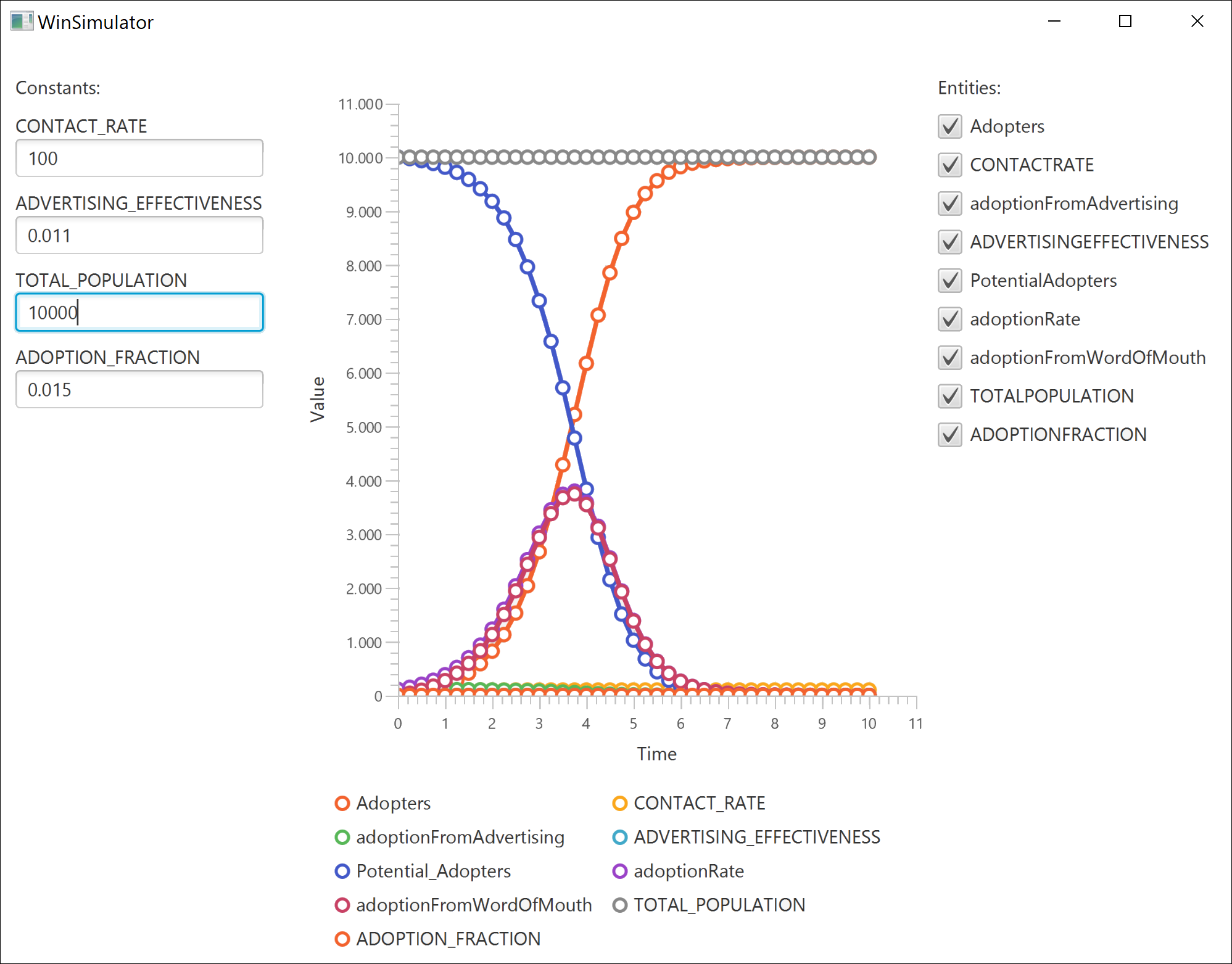
Task: Click the ADOPTION_FRACTION input box
Action: click(x=139, y=390)
